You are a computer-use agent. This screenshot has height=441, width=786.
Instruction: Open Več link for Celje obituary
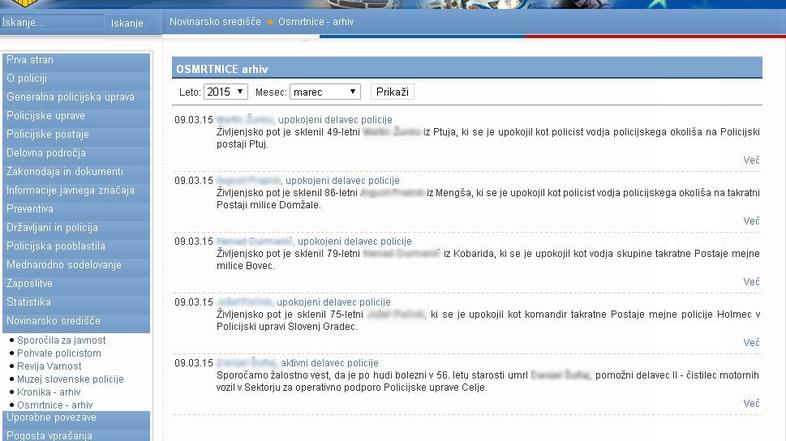point(751,404)
